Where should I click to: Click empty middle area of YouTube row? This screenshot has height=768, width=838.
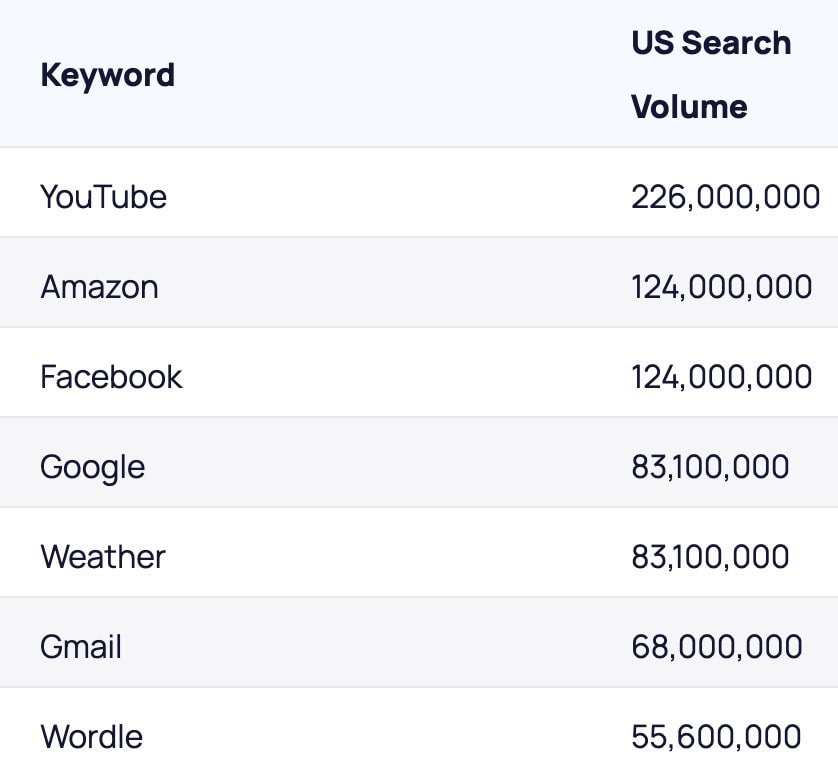(x=398, y=192)
